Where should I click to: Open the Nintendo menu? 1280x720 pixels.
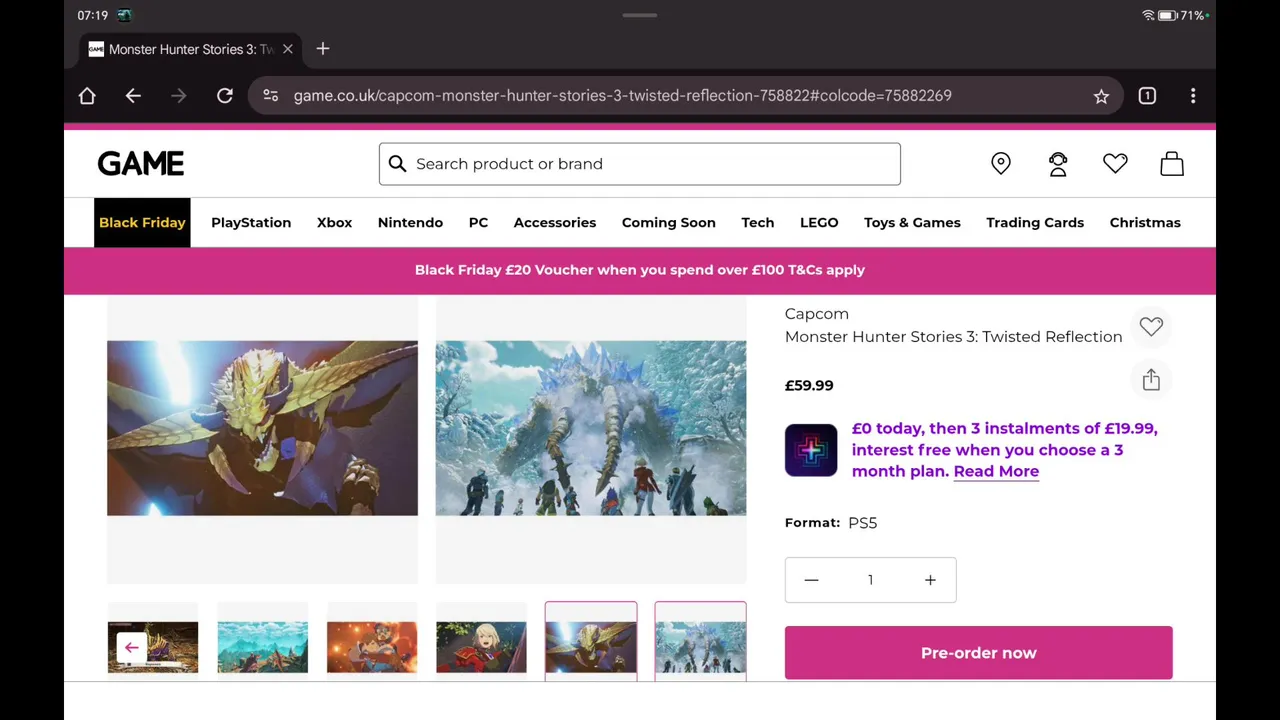(410, 222)
